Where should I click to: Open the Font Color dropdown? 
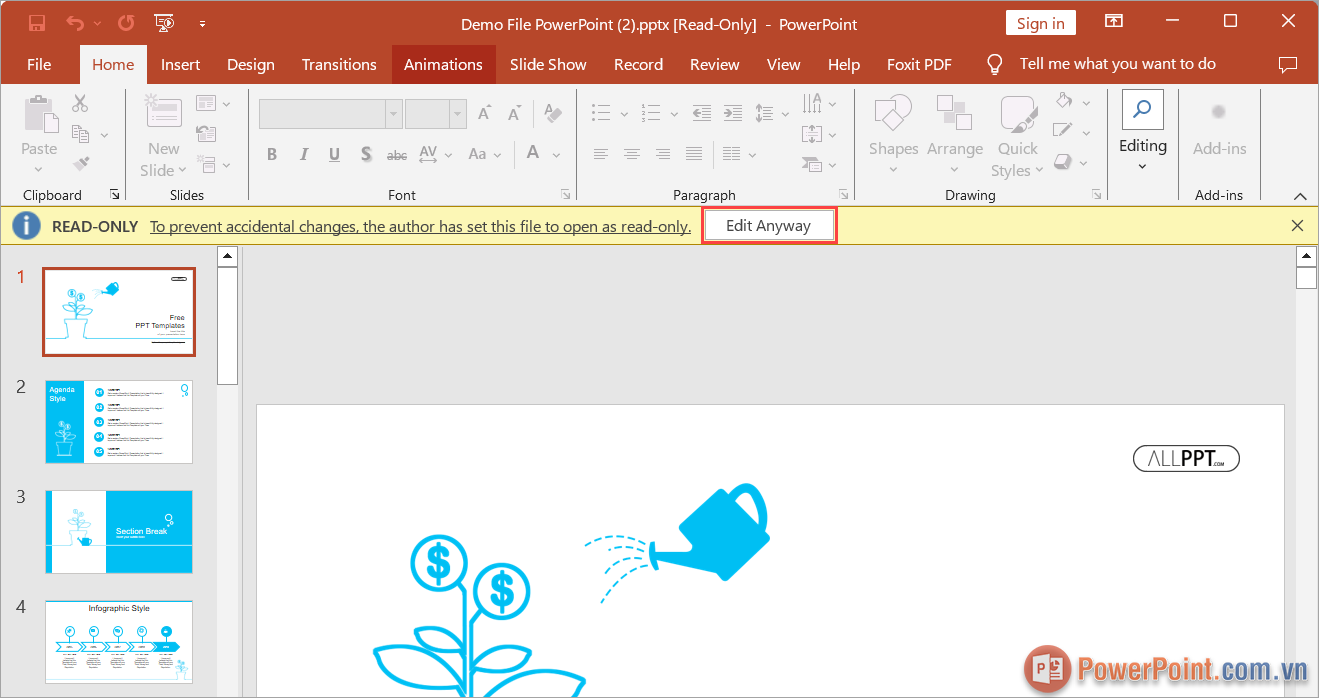[x=556, y=153]
